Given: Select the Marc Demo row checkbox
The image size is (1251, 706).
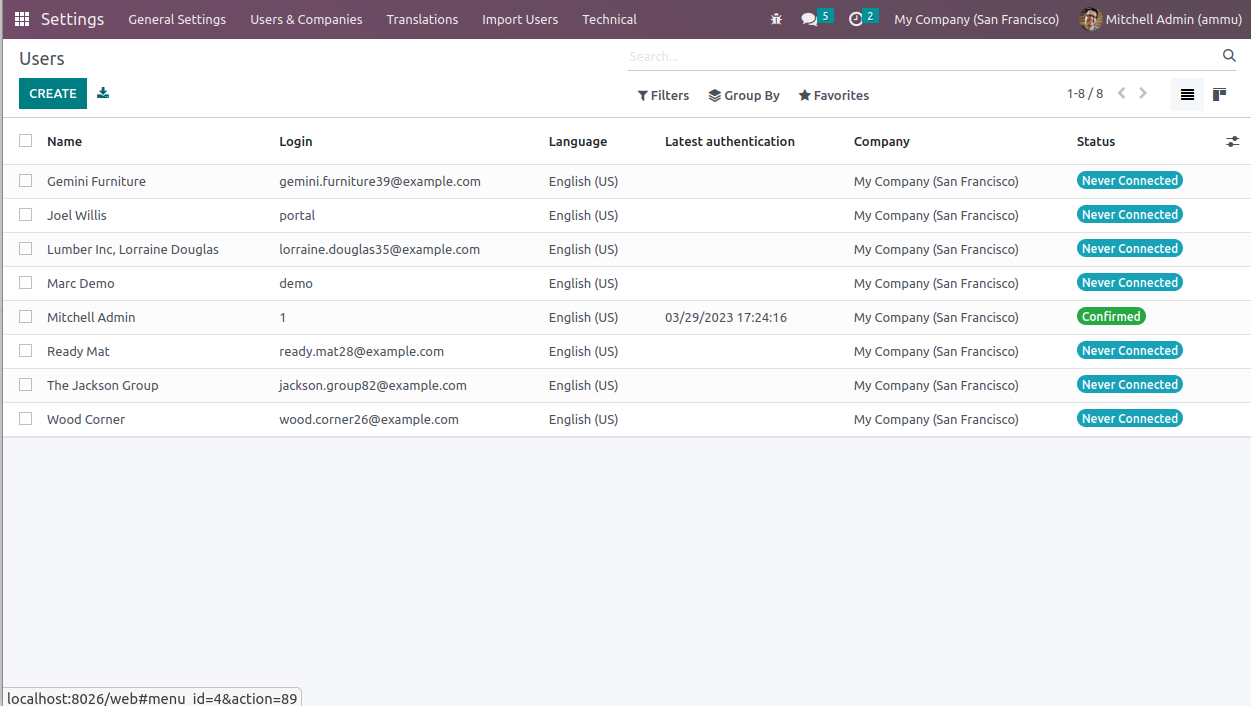Looking at the screenshot, I should [x=26, y=283].
